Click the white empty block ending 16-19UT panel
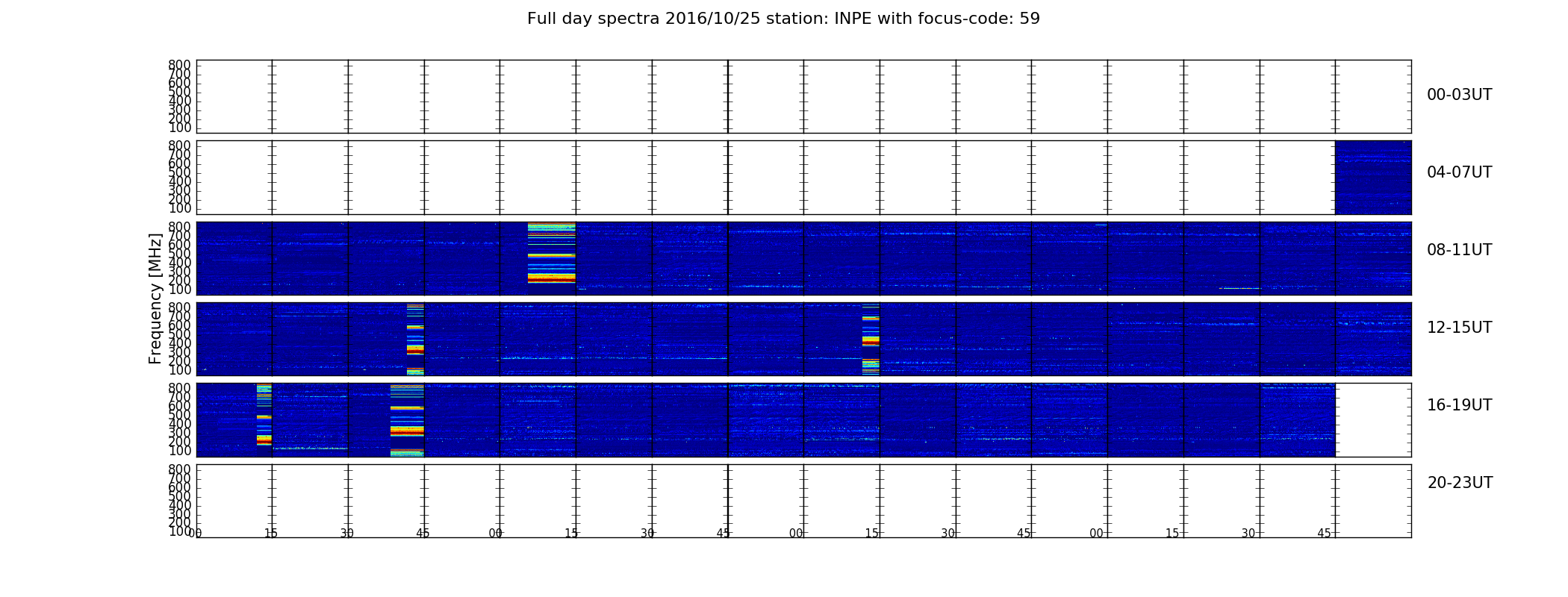 tap(1373, 420)
